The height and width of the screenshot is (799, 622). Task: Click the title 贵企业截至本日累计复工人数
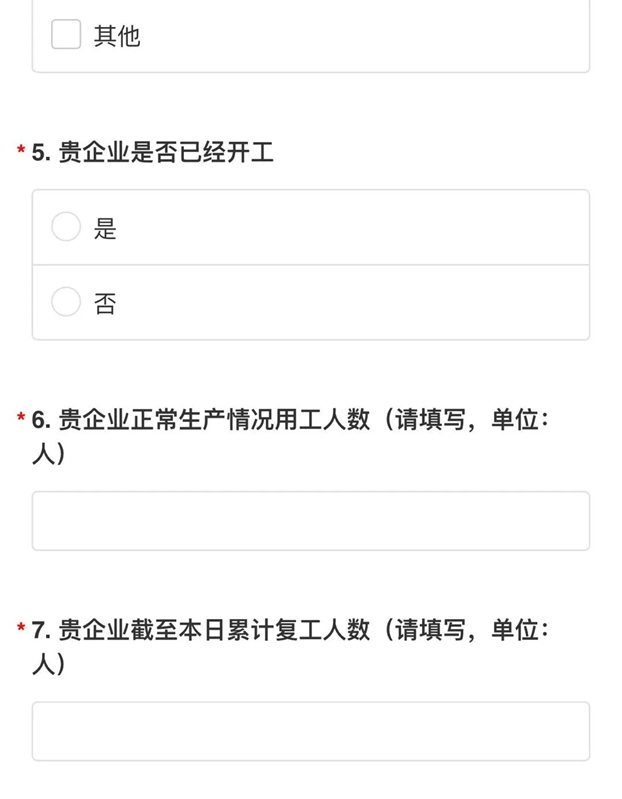pos(214,630)
